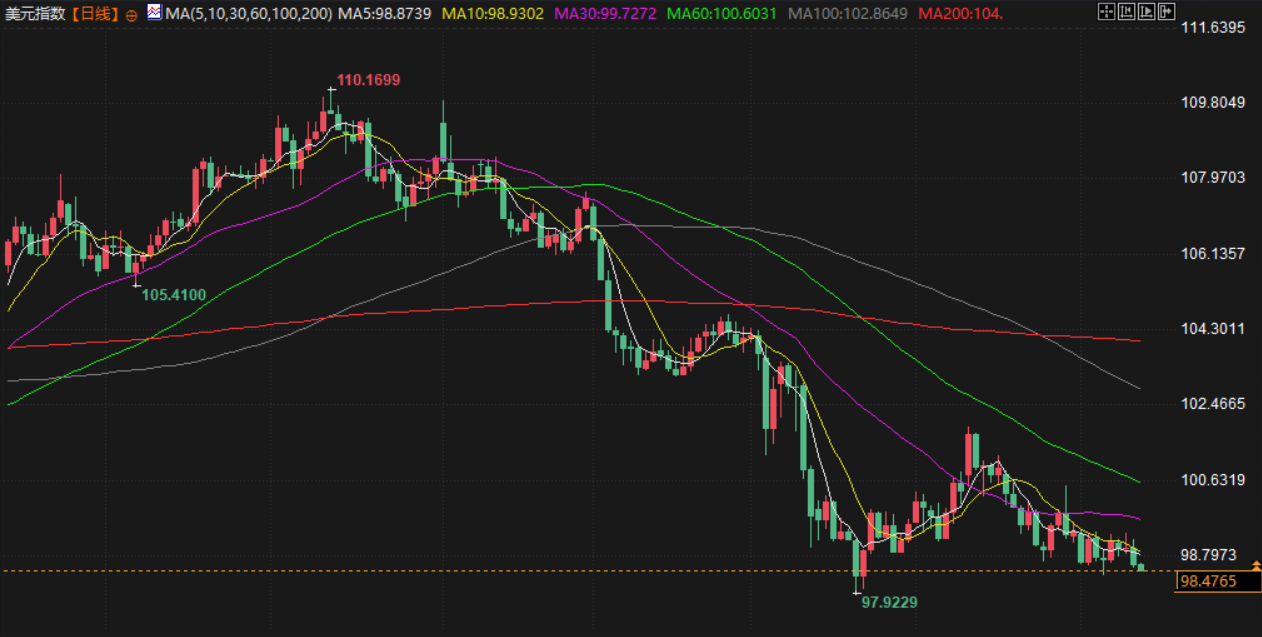Click the gray MA100 legend value
Image resolution: width=1262 pixels, height=637 pixels.
click(848, 13)
